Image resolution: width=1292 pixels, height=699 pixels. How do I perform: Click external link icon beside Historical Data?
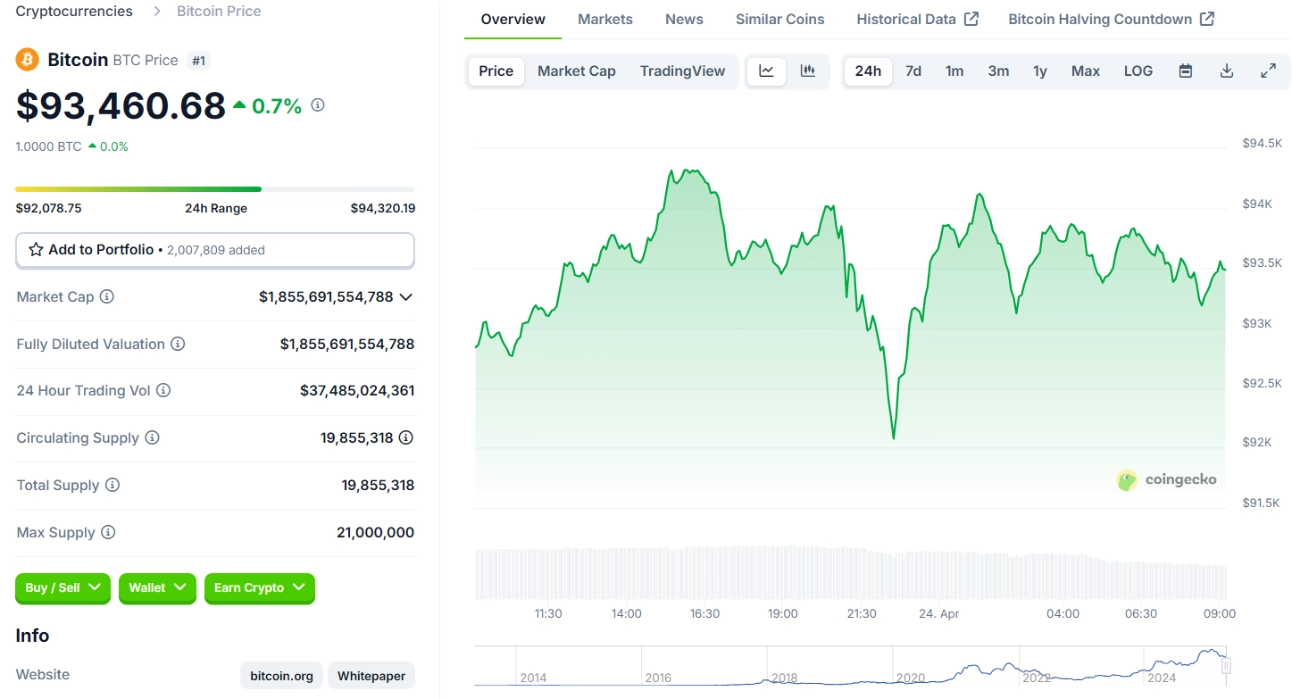coord(972,19)
